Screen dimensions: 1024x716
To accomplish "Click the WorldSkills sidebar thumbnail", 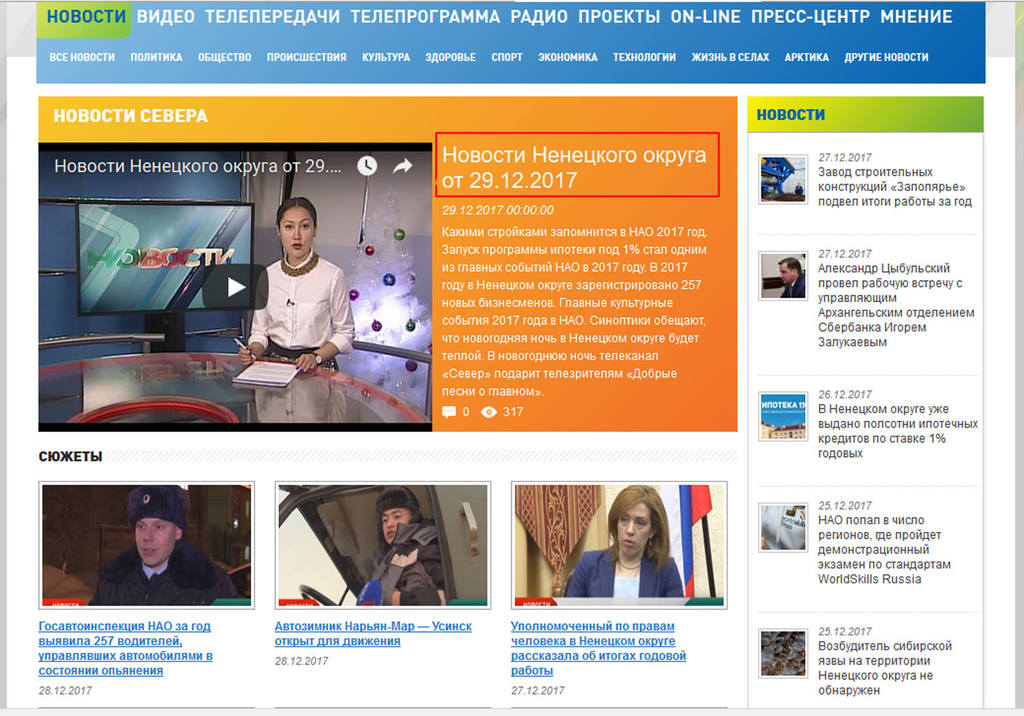I will tap(783, 527).
